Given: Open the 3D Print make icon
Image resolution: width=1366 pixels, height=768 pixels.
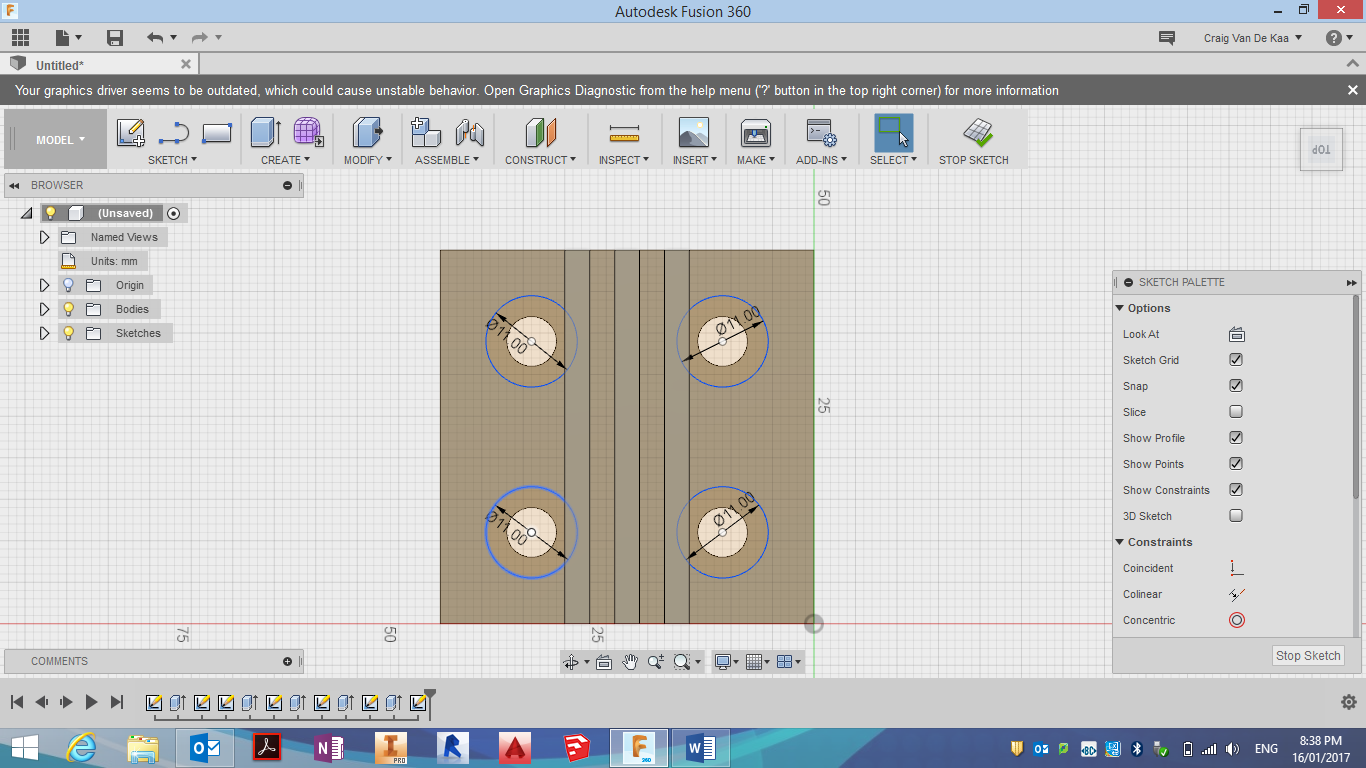Looking at the screenshot, I should [x=755, y=133].
